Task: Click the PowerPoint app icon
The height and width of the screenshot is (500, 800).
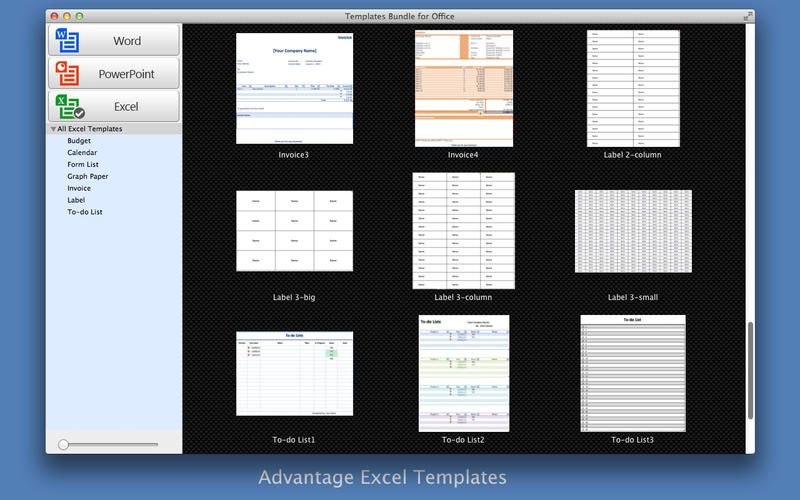Action: (x=68, y=74)
